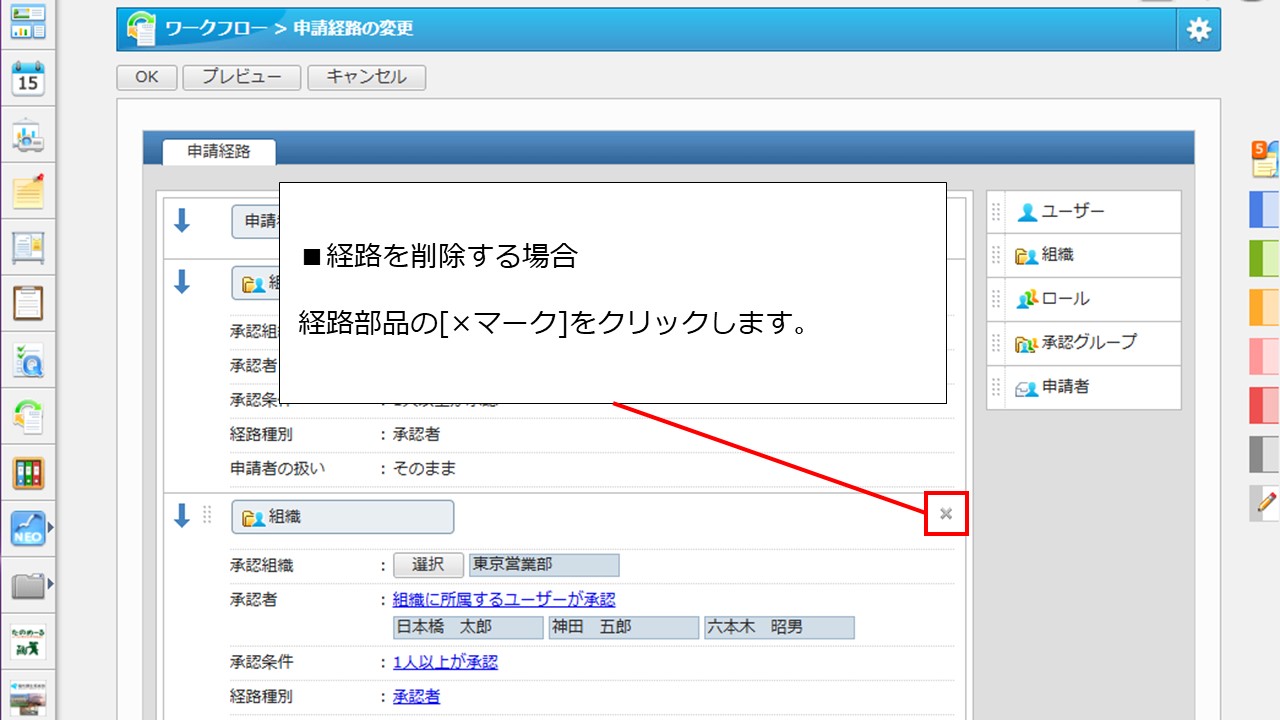Click the プレビュー button

[242, 77]
